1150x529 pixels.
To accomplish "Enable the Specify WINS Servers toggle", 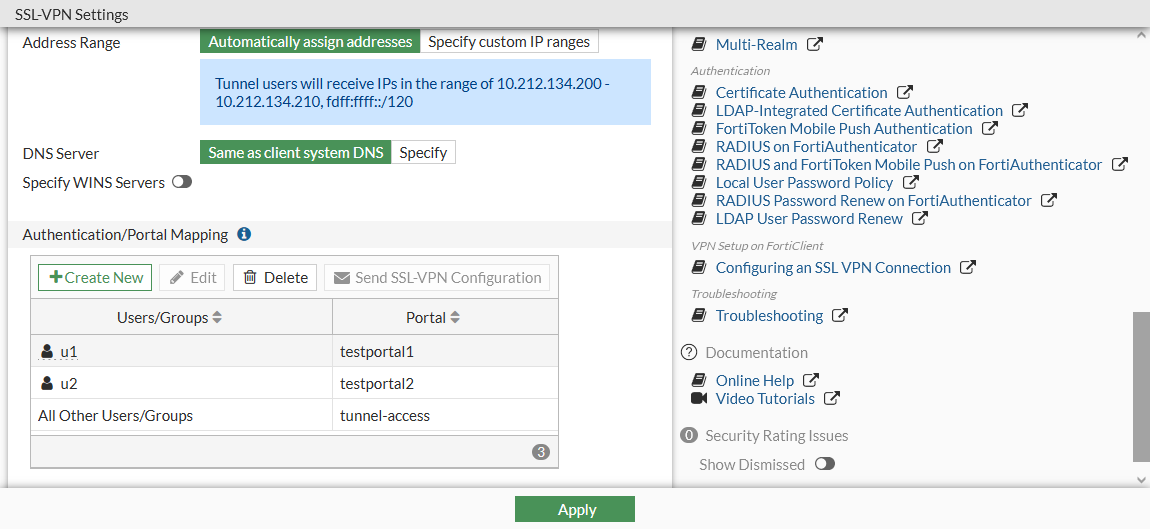I will pyautogui.click(x=182, y=183).
